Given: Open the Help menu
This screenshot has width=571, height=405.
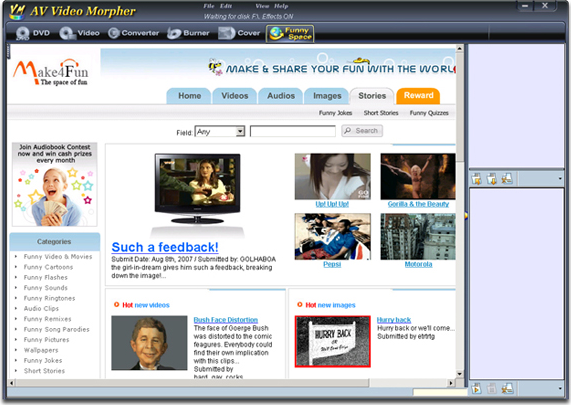Looking at the screenshot, I should click(281, 6).
